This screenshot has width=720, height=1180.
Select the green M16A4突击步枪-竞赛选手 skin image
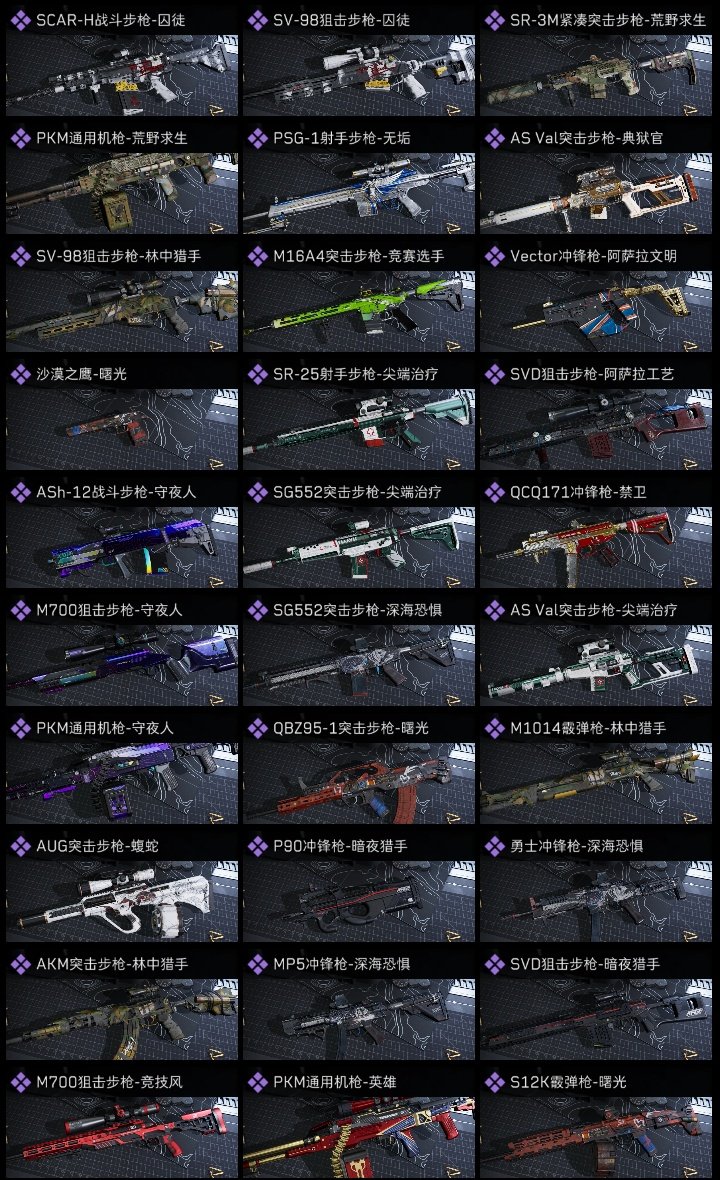(x=359, y=311)
